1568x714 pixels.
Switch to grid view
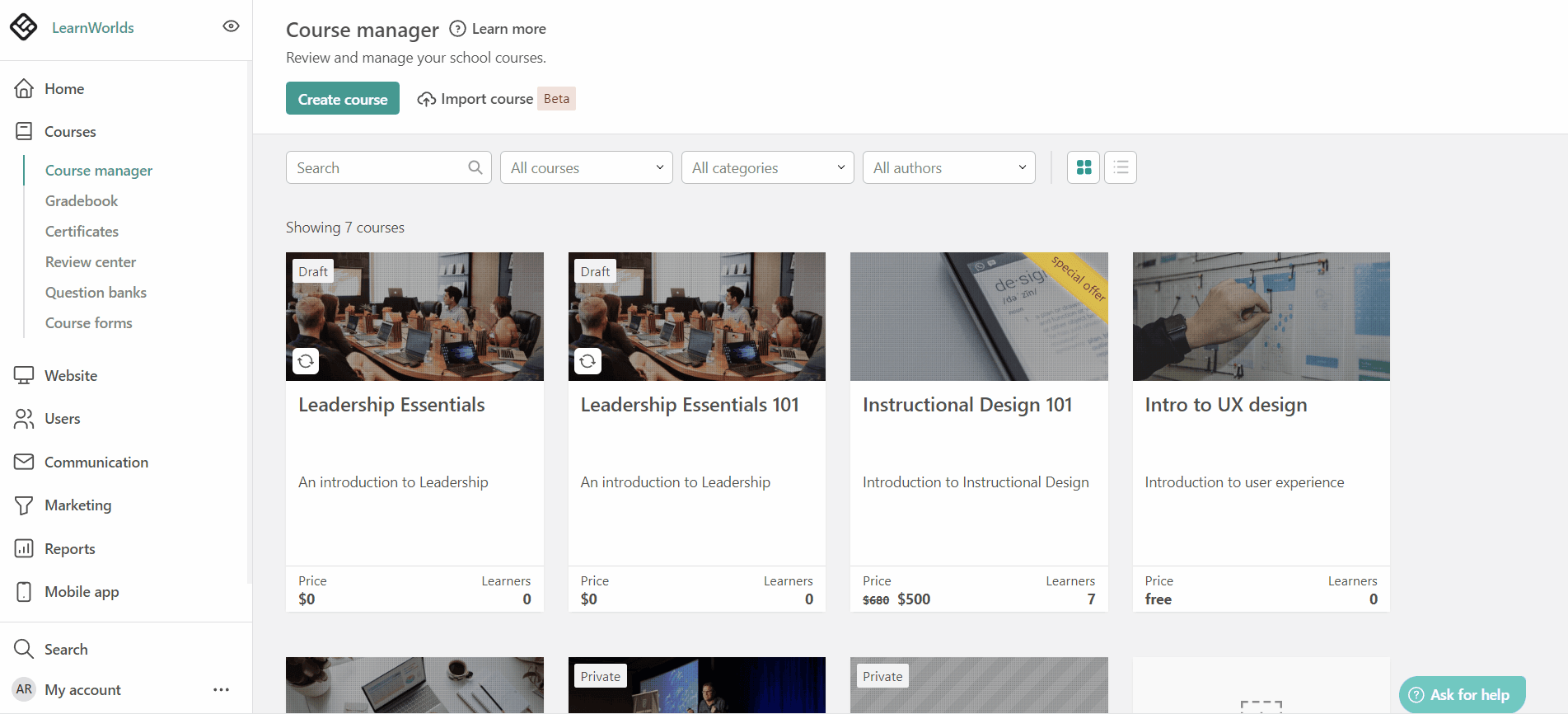(1084, 167)
